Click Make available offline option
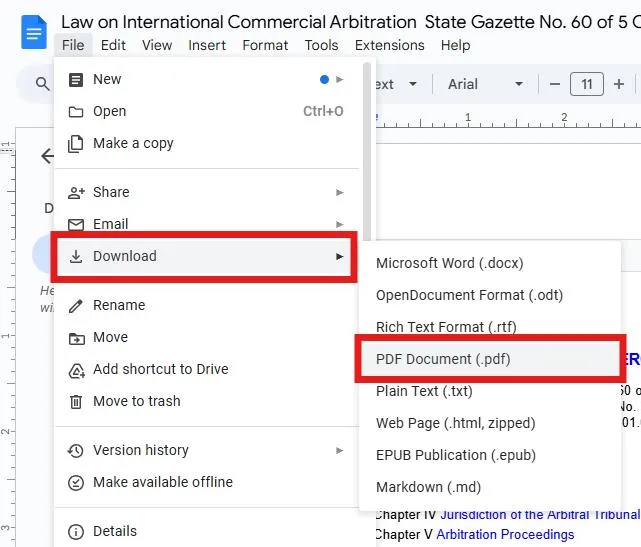641x547 pixels. click(162, 482)
